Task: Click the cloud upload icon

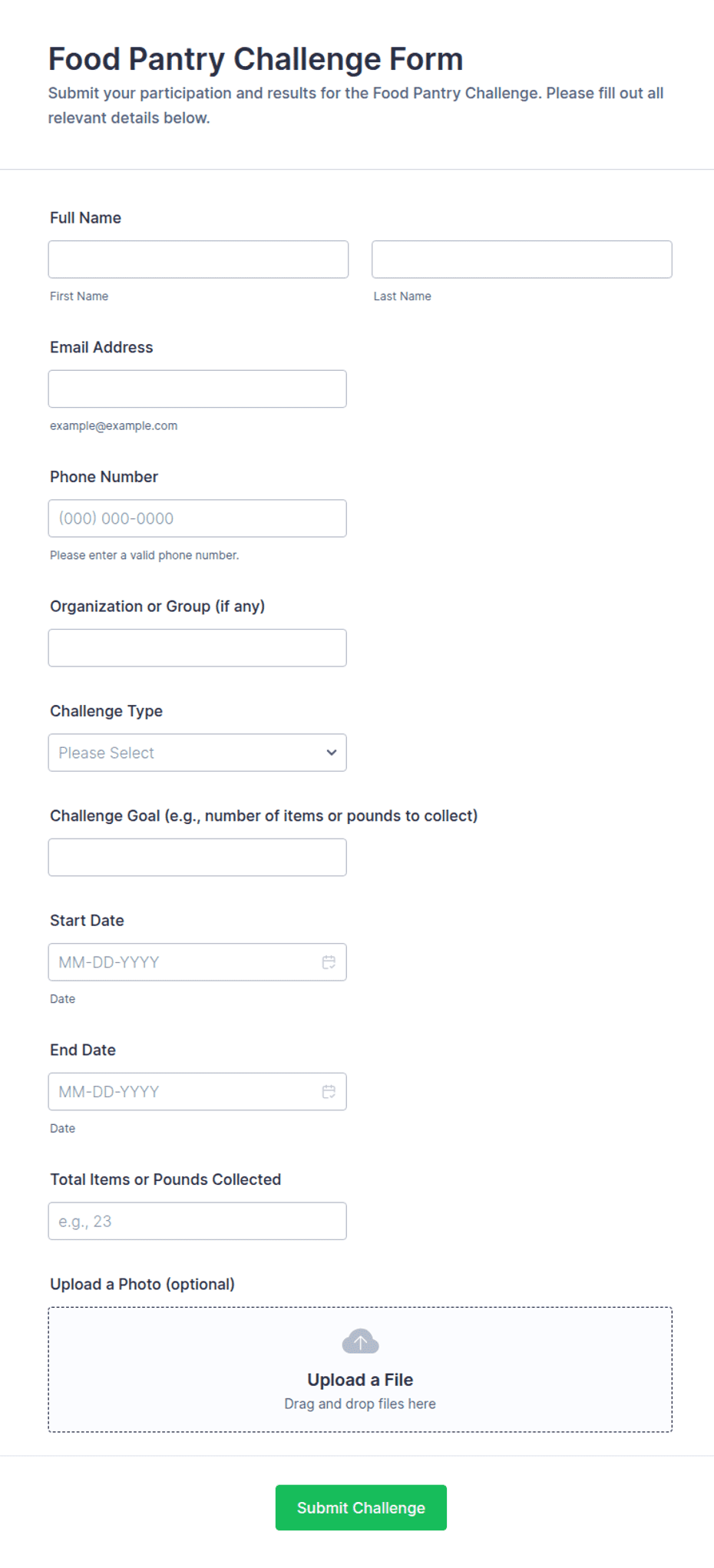Action: coord(360,1341)
